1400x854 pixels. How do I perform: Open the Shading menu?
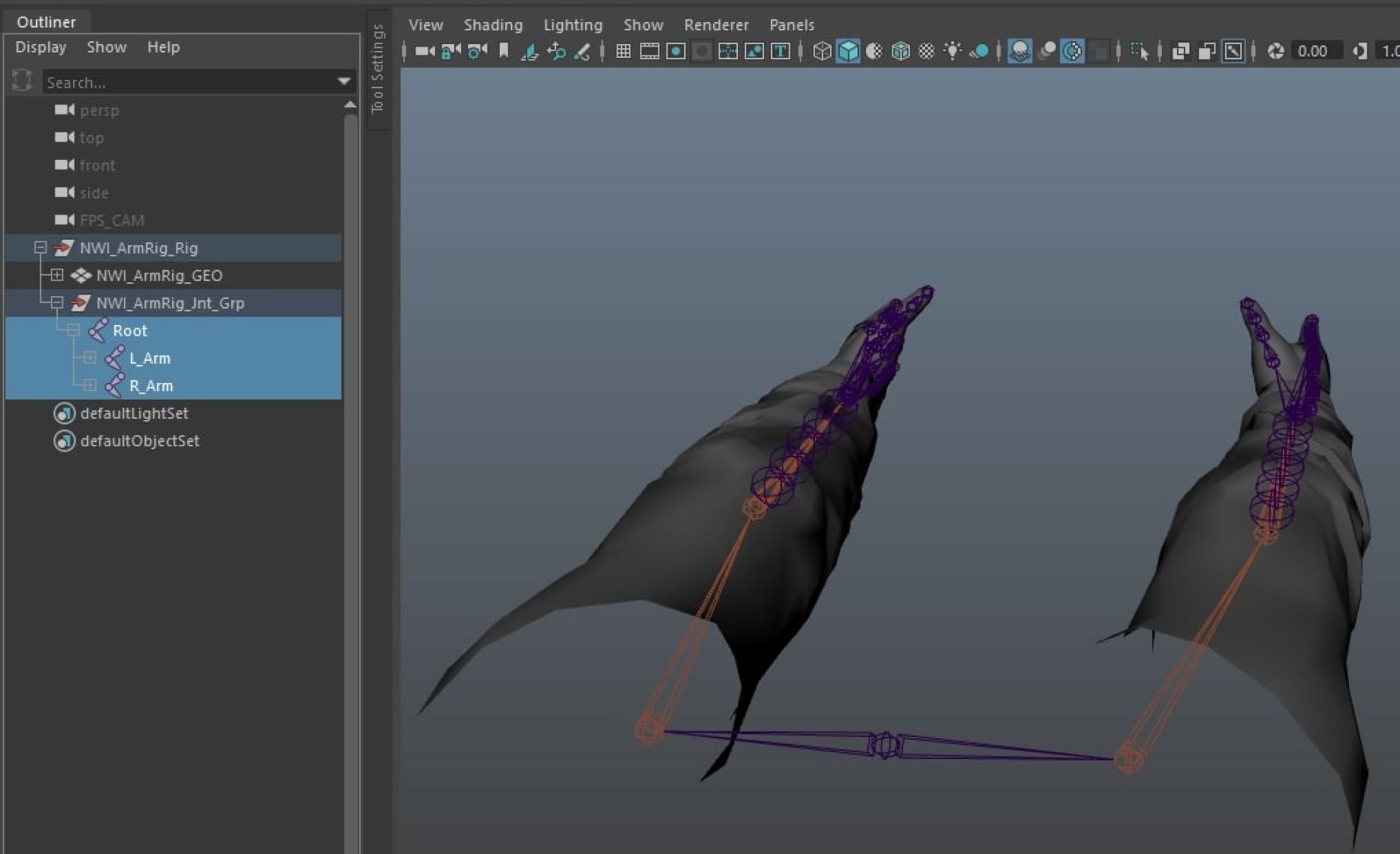[x=493, y=25]
